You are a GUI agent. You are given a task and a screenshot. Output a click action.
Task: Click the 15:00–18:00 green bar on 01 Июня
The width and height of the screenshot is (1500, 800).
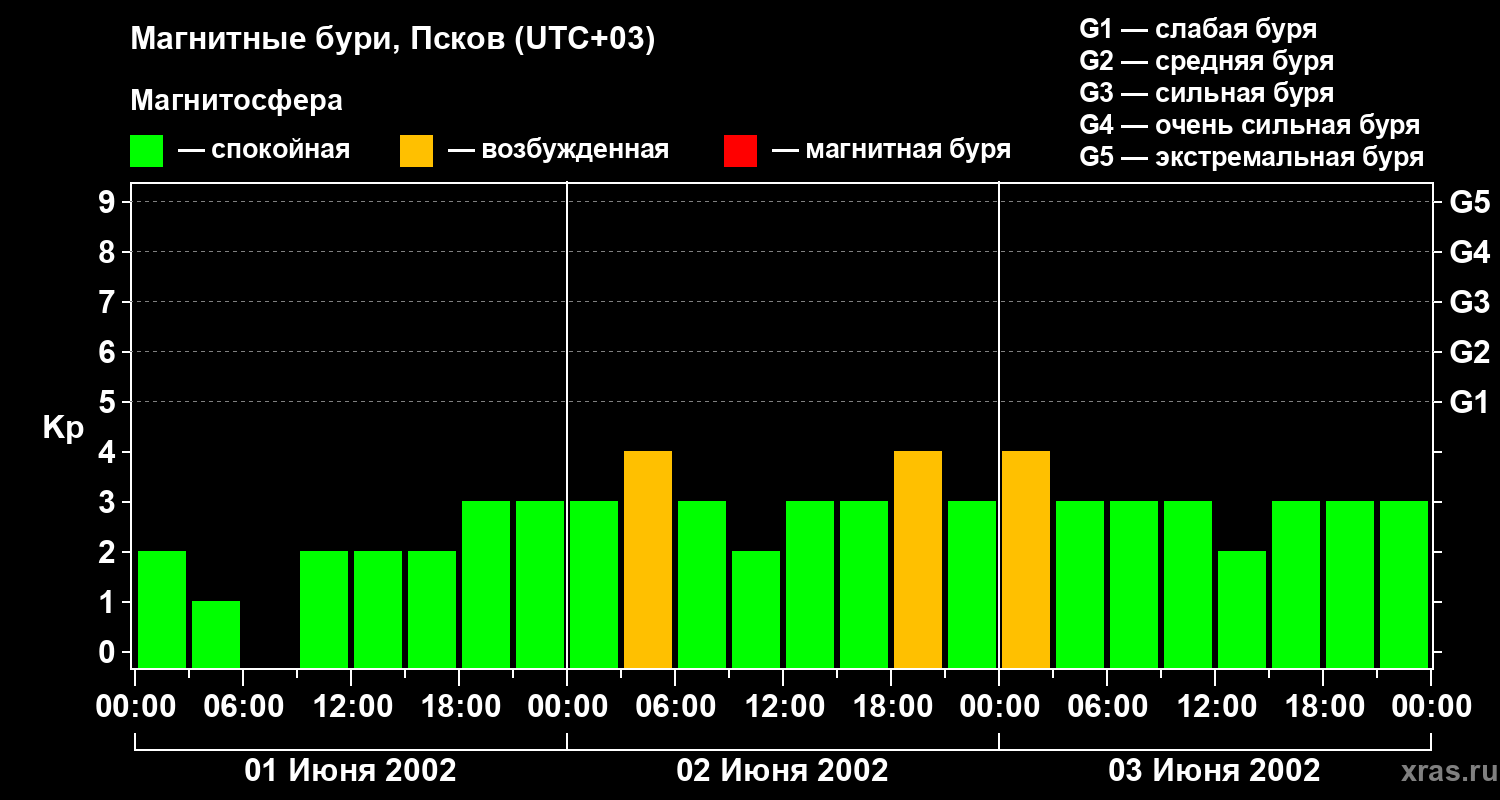432,609
